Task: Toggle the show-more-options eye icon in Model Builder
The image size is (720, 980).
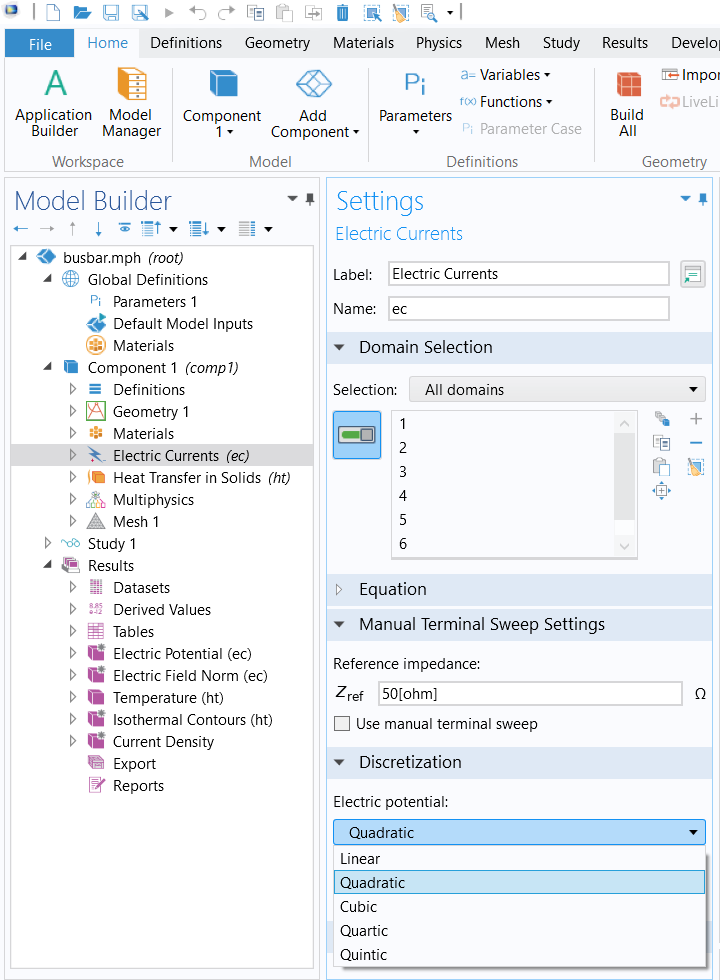Action: [124, 229]
